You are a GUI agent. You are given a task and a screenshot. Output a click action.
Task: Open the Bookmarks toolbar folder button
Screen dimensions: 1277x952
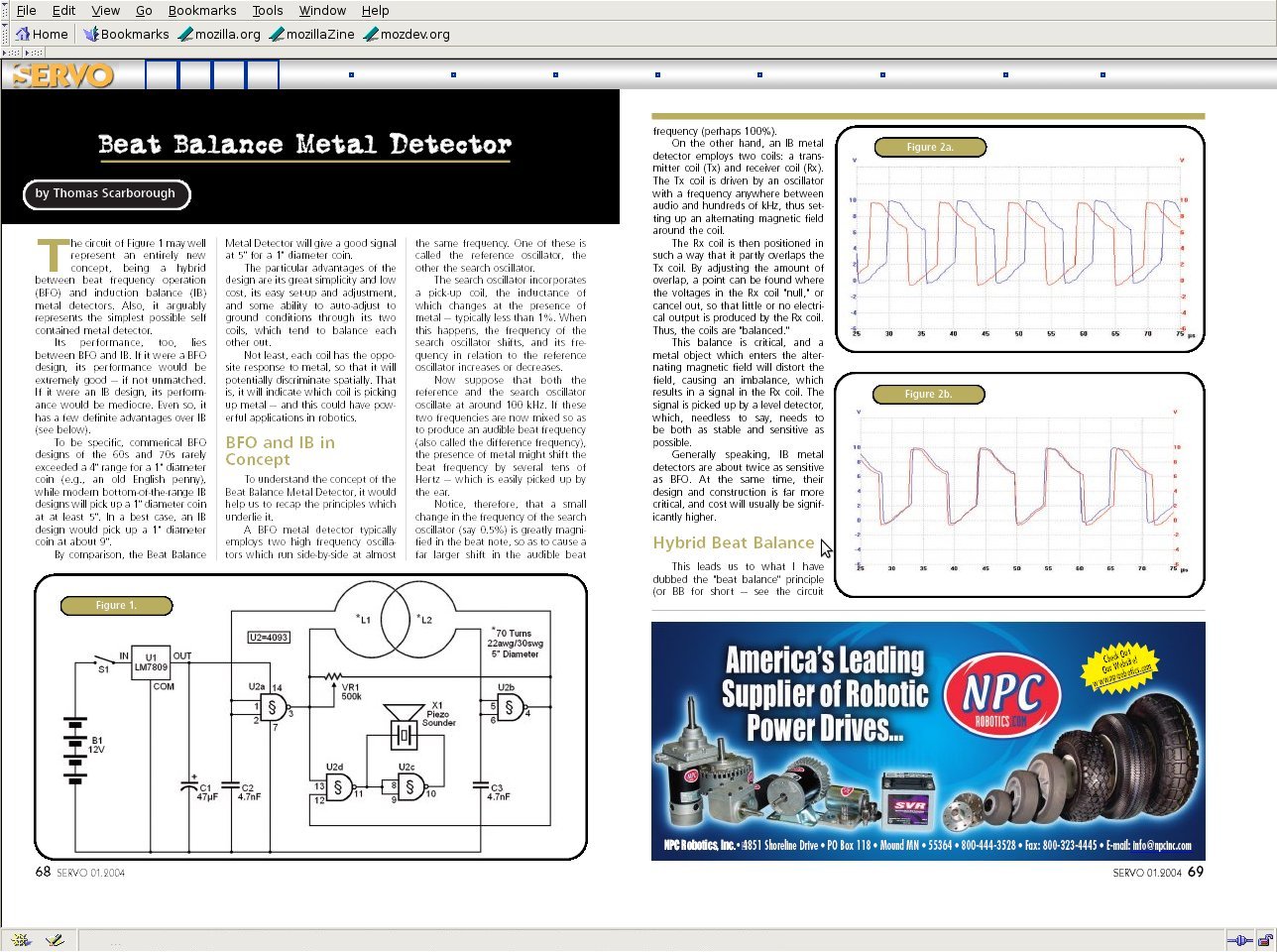(x=126, y=34)
